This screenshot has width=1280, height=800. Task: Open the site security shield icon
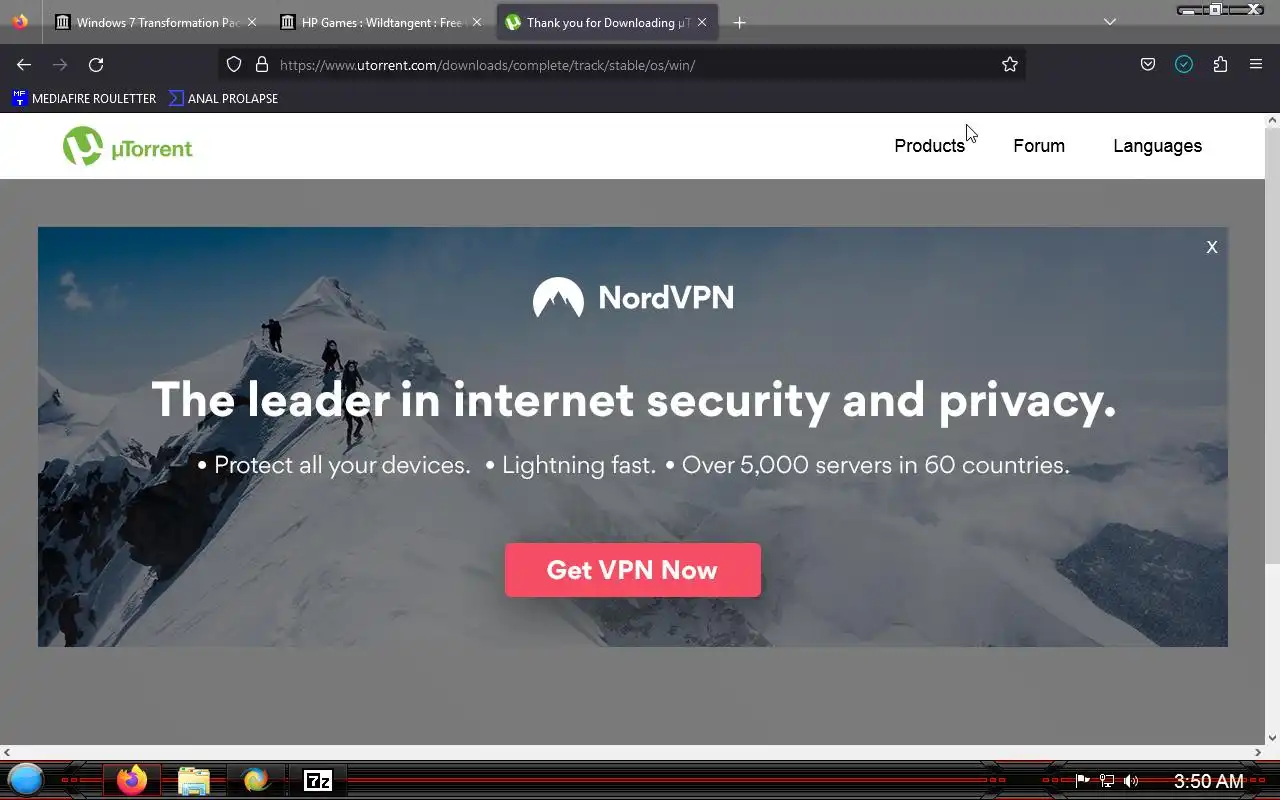(234, 65)
